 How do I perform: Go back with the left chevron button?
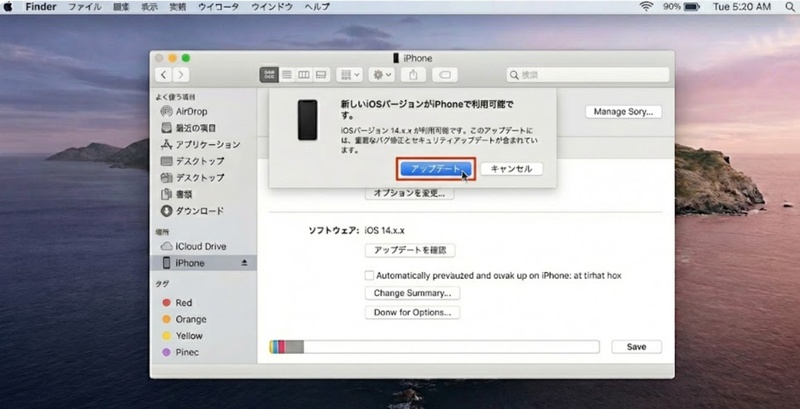(163, 75)
